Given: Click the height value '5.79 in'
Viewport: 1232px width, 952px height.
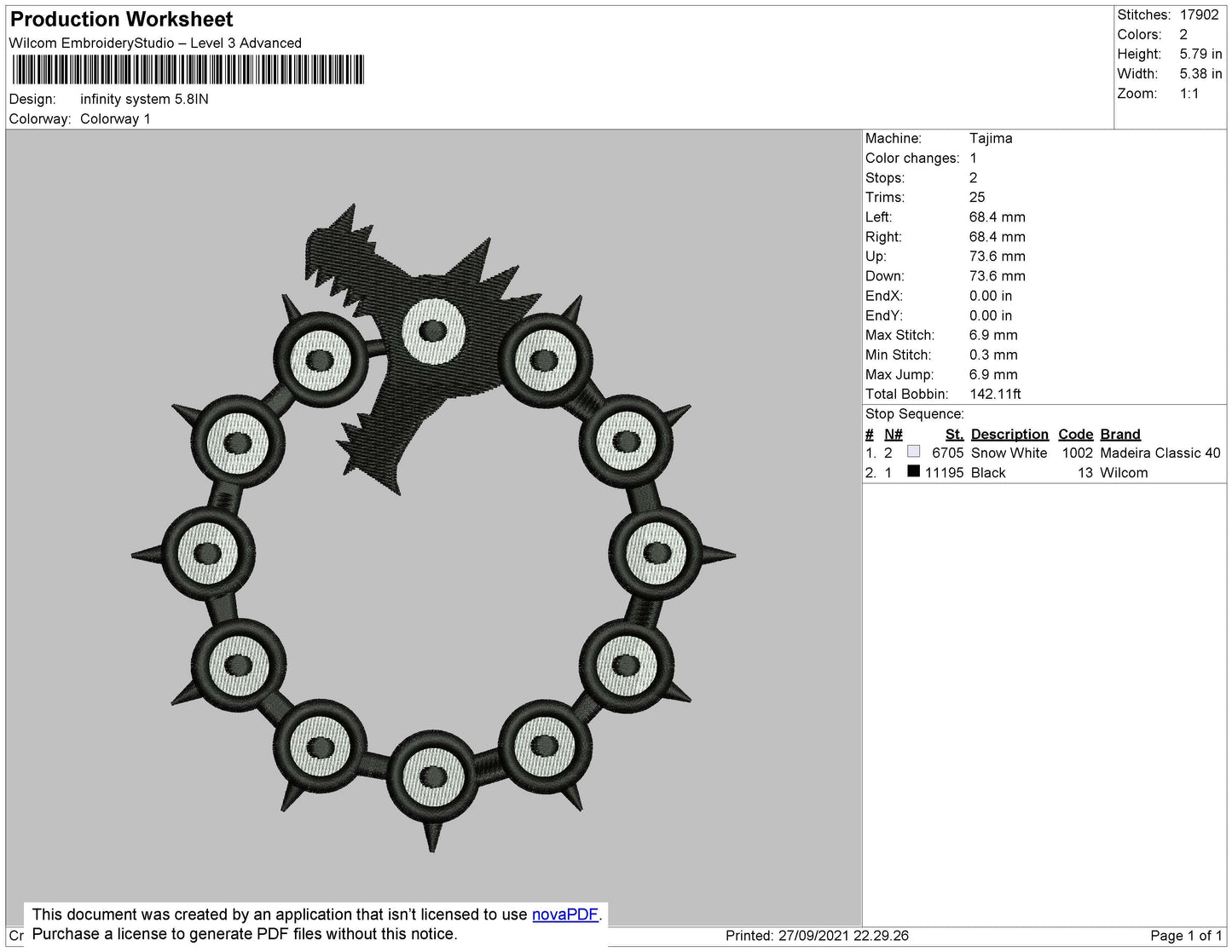Looking at the screenshot, I should 1200,55.
